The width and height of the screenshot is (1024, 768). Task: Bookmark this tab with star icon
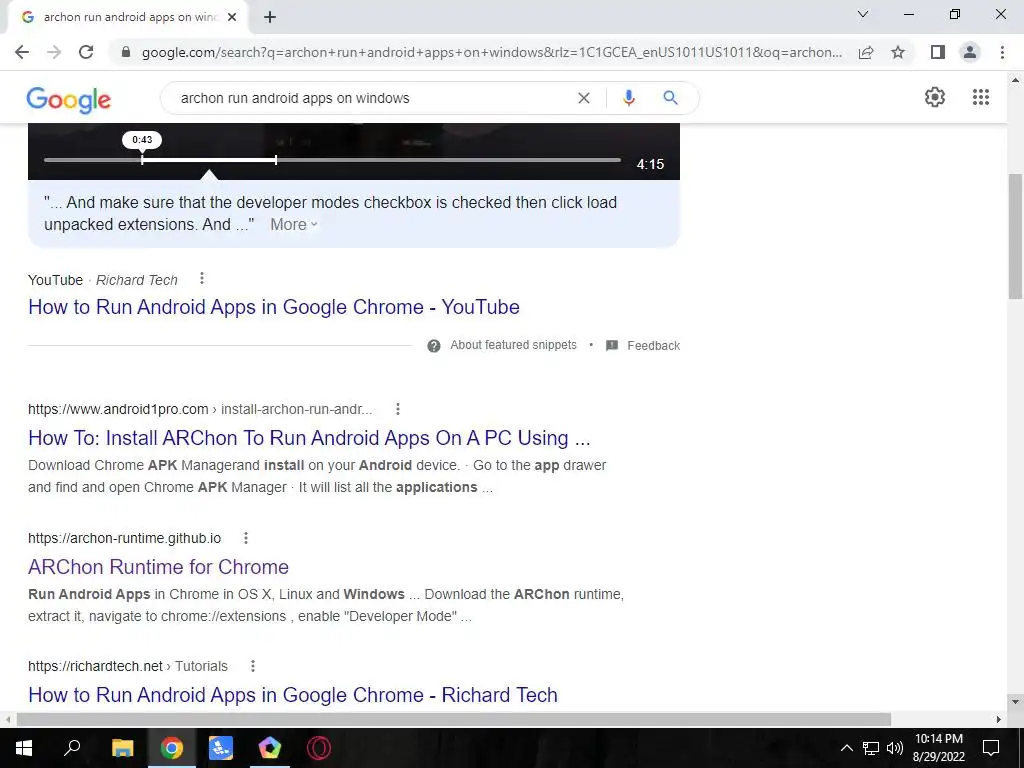(898, 52)
